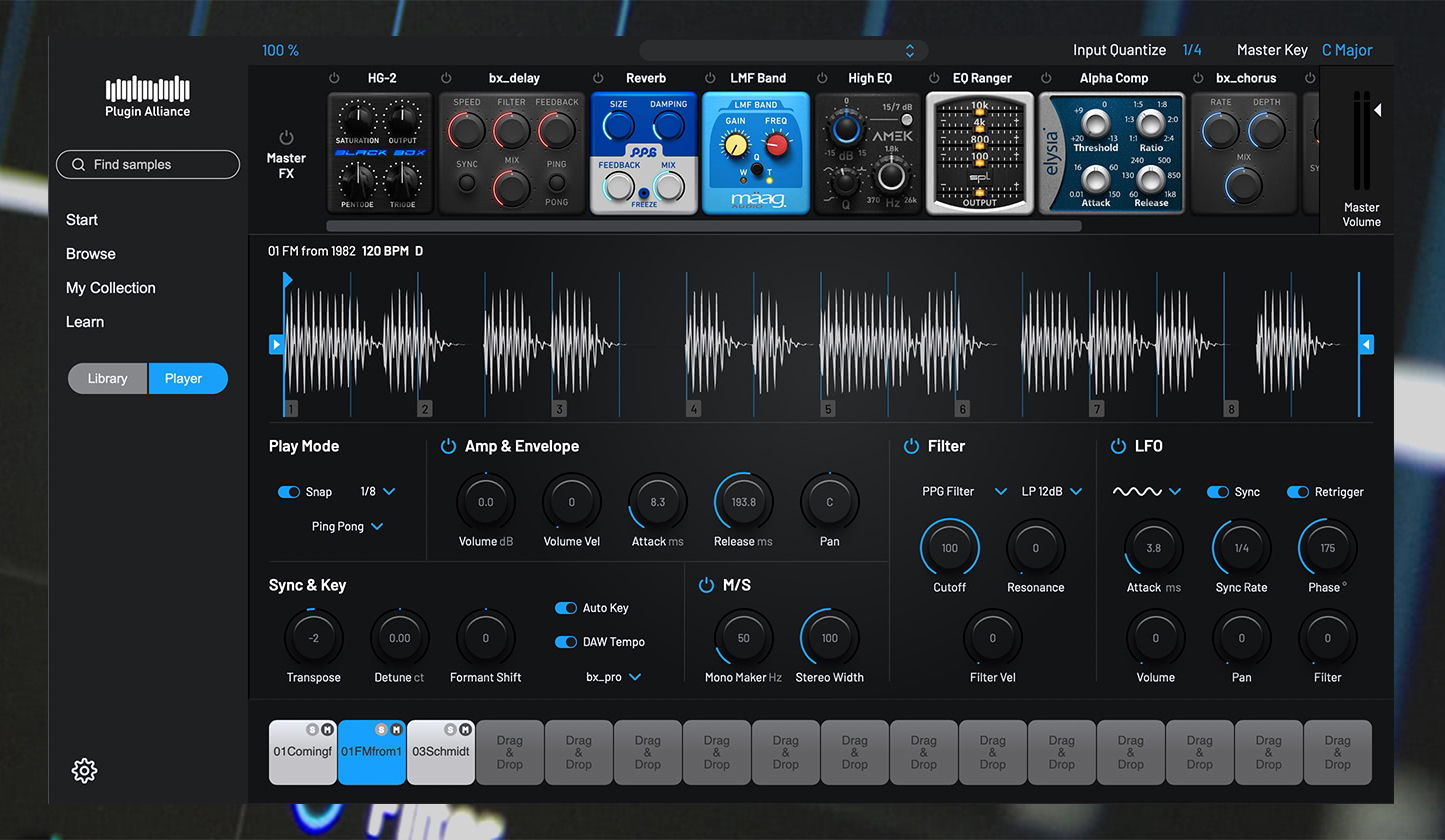Solo the 01Comingf pad with S icon
The height and width of the screenshot is (840, 1445).
coord(313,730)
